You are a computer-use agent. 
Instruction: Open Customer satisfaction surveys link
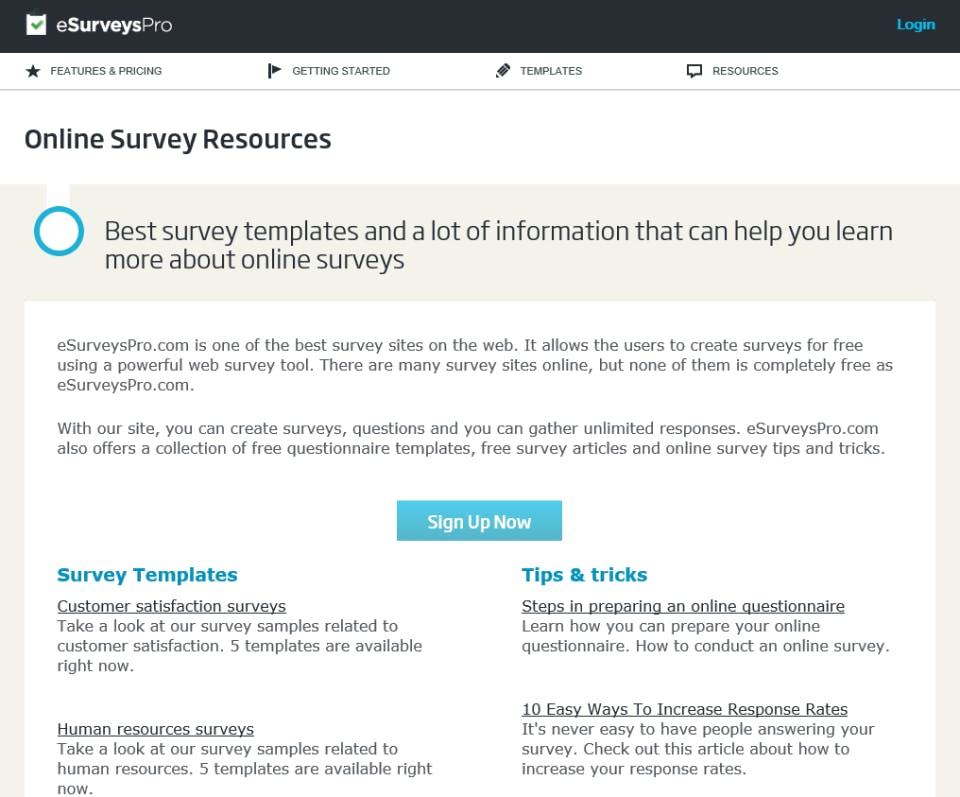(x=171, y=606)
